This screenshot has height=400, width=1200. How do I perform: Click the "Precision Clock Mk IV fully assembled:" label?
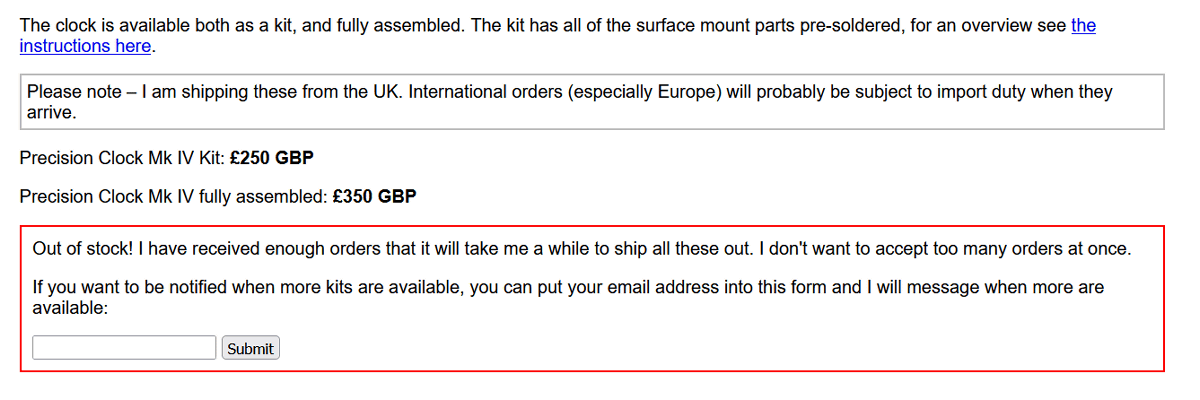pyautogui.click(x=172, y=196)
